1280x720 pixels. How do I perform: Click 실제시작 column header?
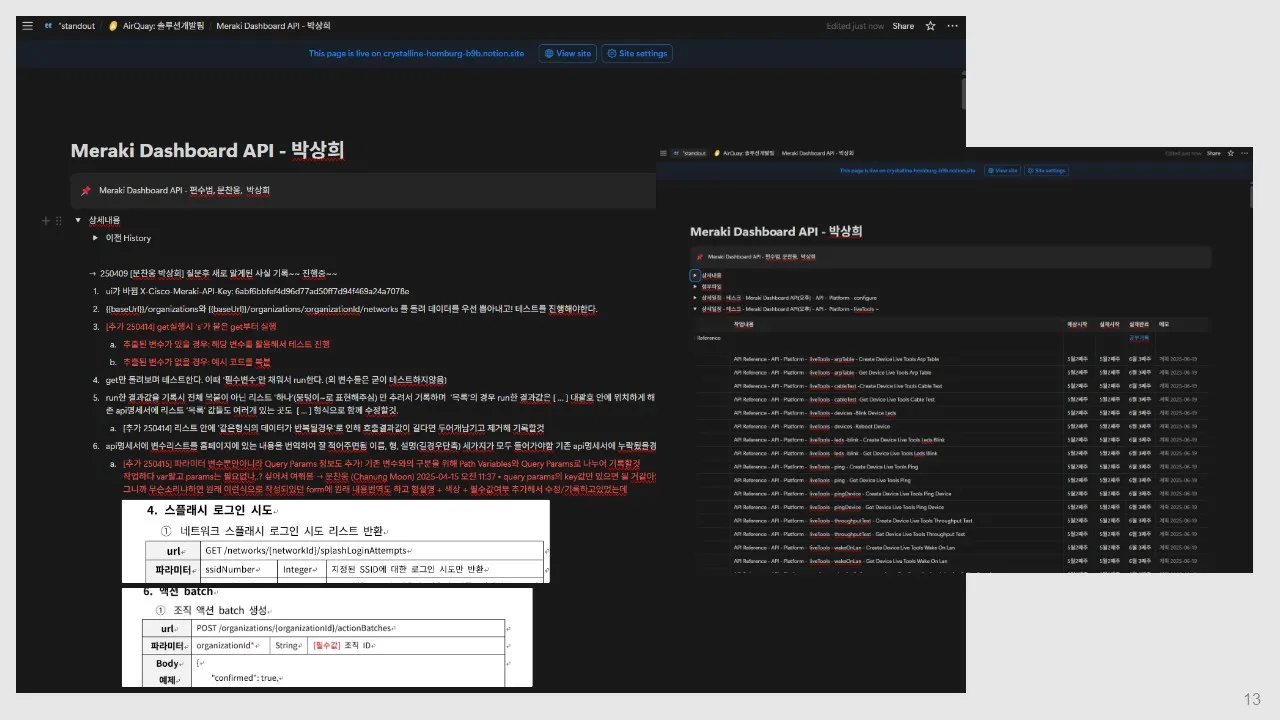pyautogui.click(x=1109, y=325)
